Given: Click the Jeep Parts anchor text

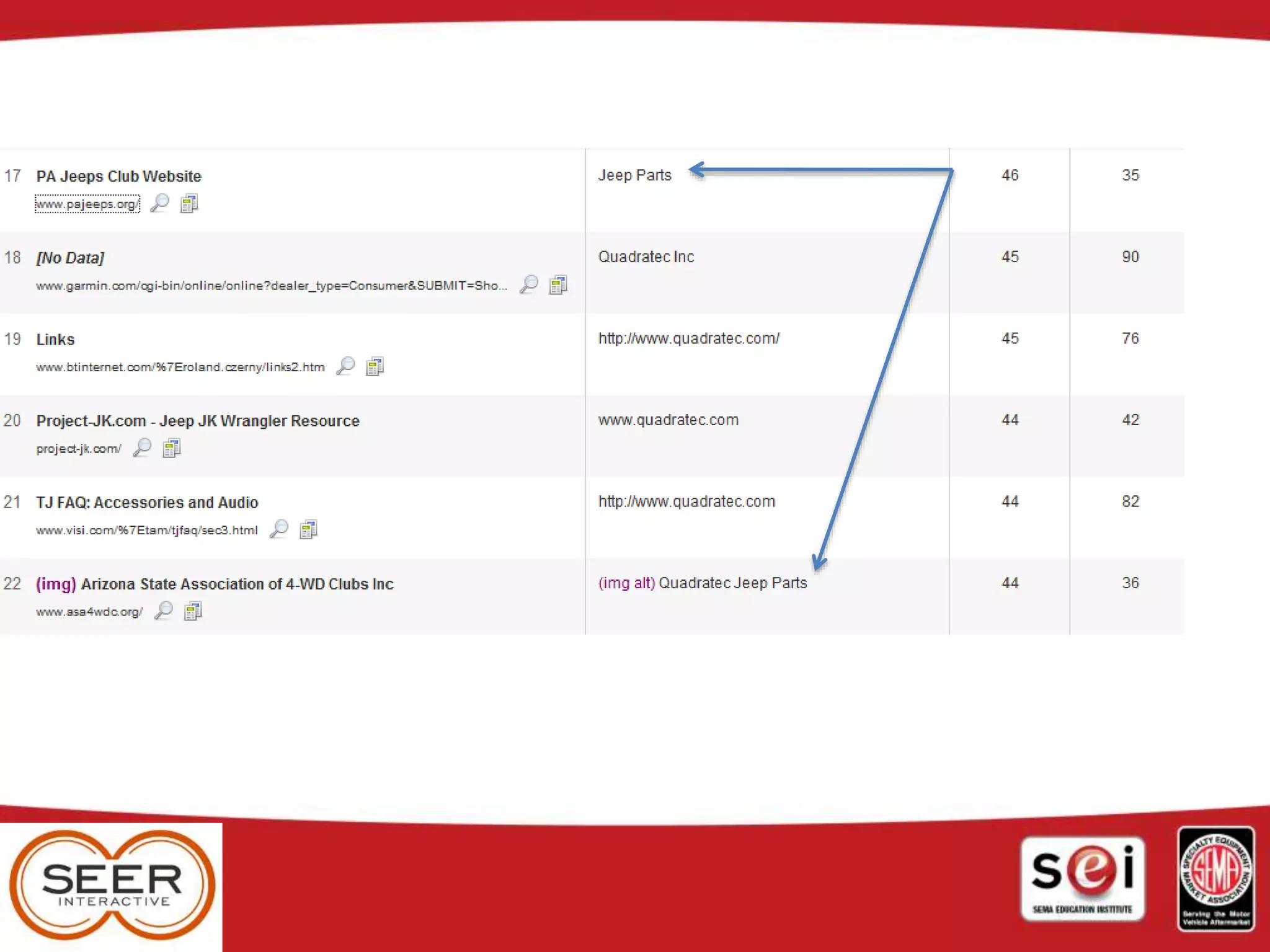Looking at the screenshot, I should pyautogui.click(x=634, y=175).
